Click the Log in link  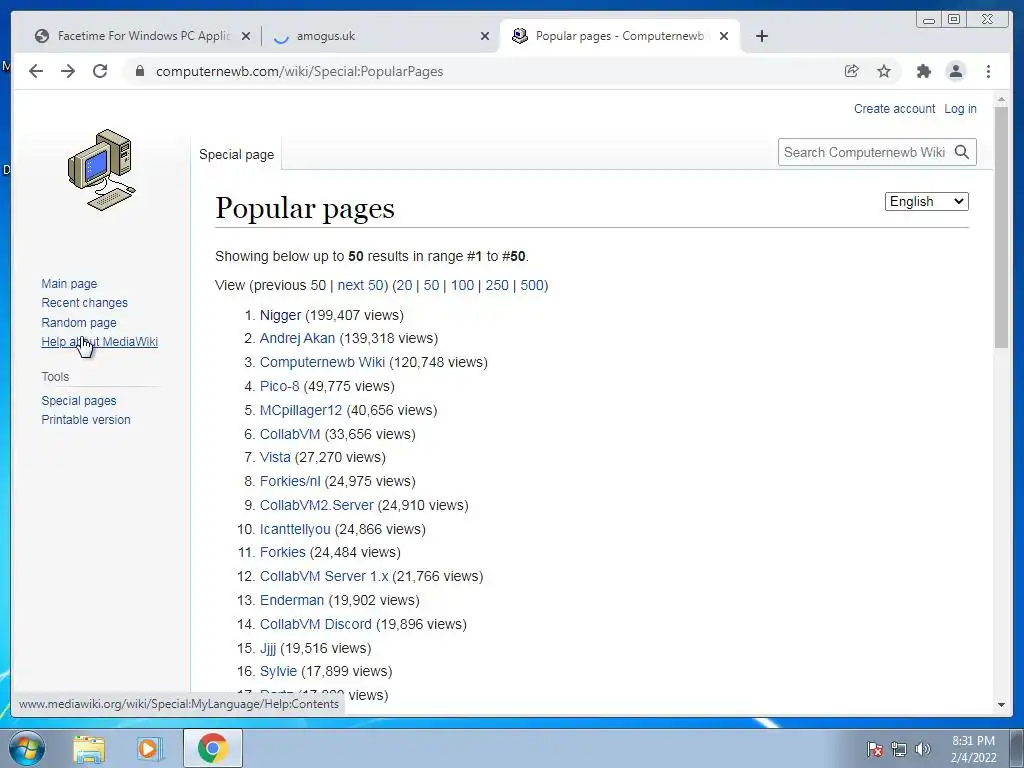(x=960, y=108)
